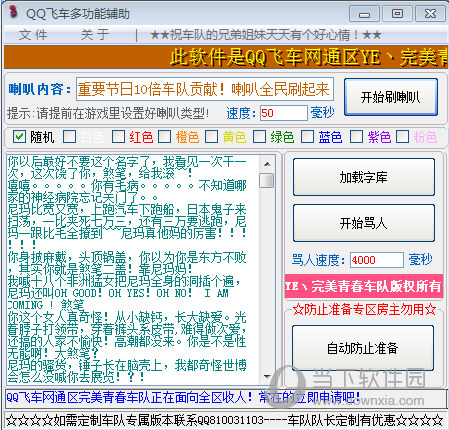
Task: Click the QQ飞车 app icon in title bar
Action: click(13, 12)
